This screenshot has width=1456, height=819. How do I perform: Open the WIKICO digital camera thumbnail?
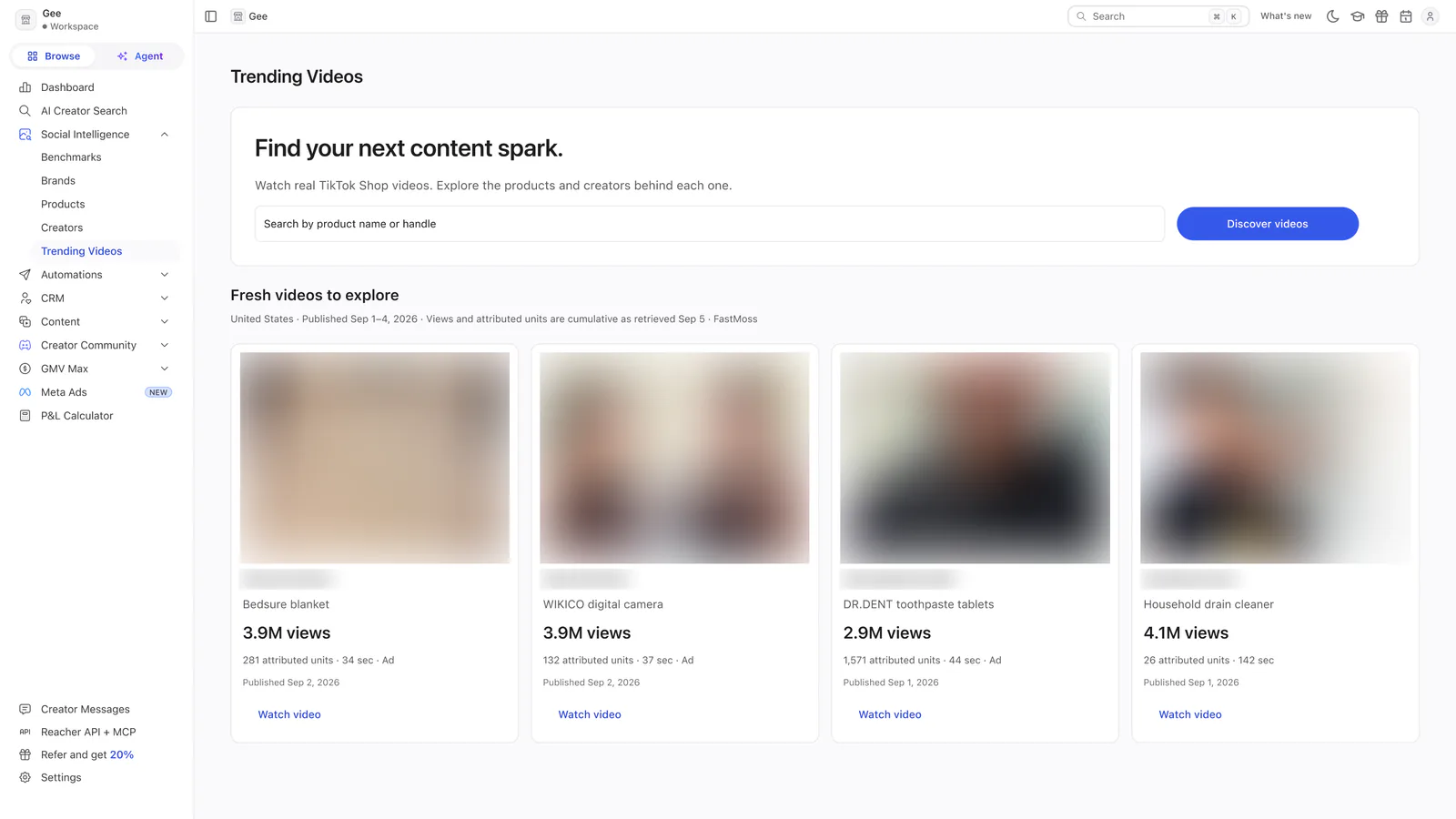coord(674,458)
